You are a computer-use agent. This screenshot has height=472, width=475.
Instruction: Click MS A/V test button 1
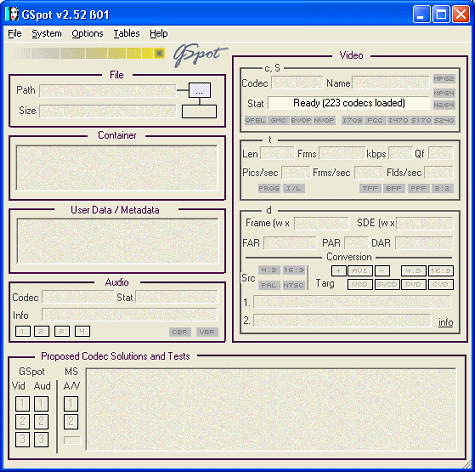(x=71, y=404)
